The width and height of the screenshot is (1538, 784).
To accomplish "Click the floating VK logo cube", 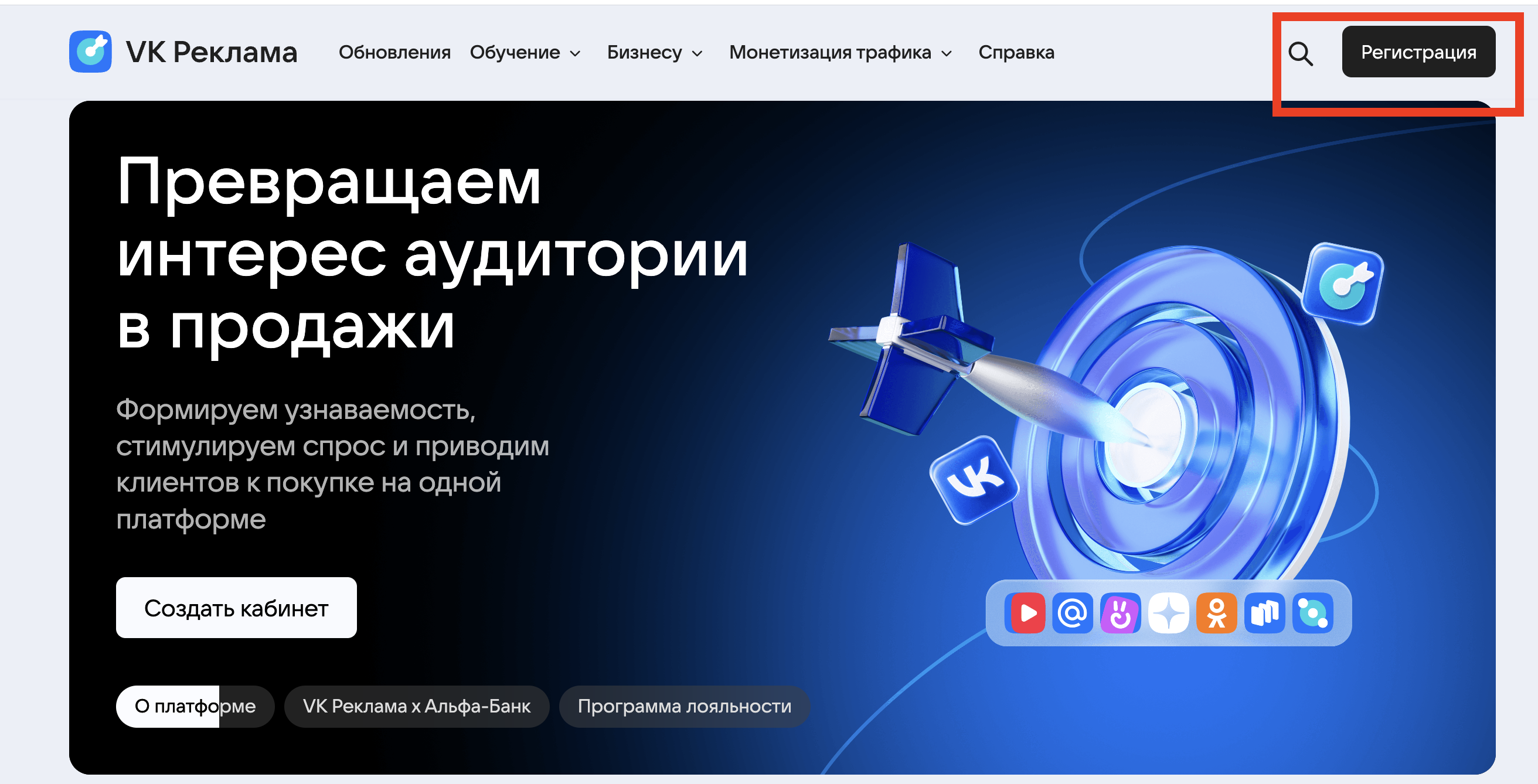I will pyautogui.click(x=974, y=480).
